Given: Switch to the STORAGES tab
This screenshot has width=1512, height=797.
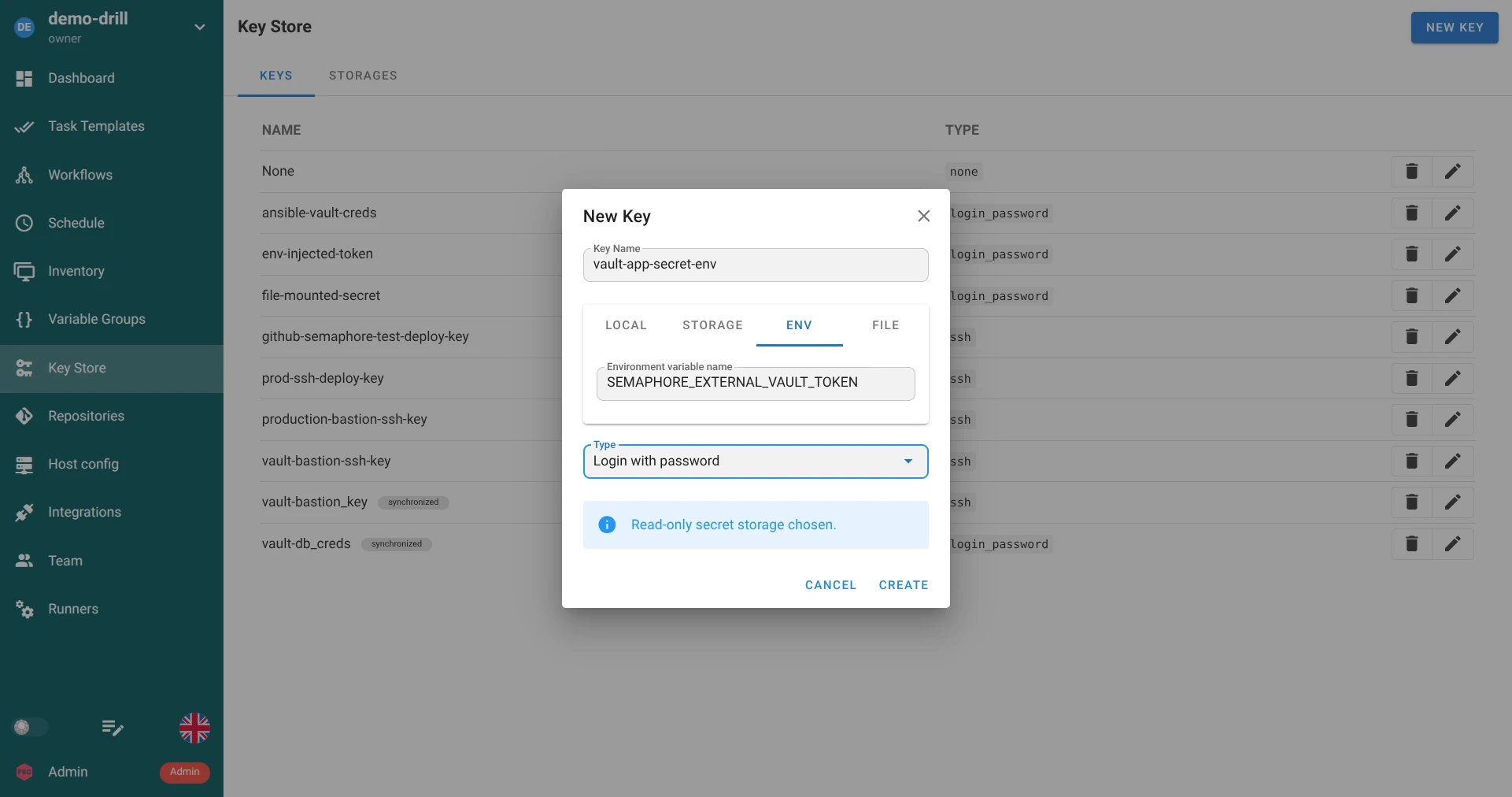Looking at the screenshot, I should point(363,76).
